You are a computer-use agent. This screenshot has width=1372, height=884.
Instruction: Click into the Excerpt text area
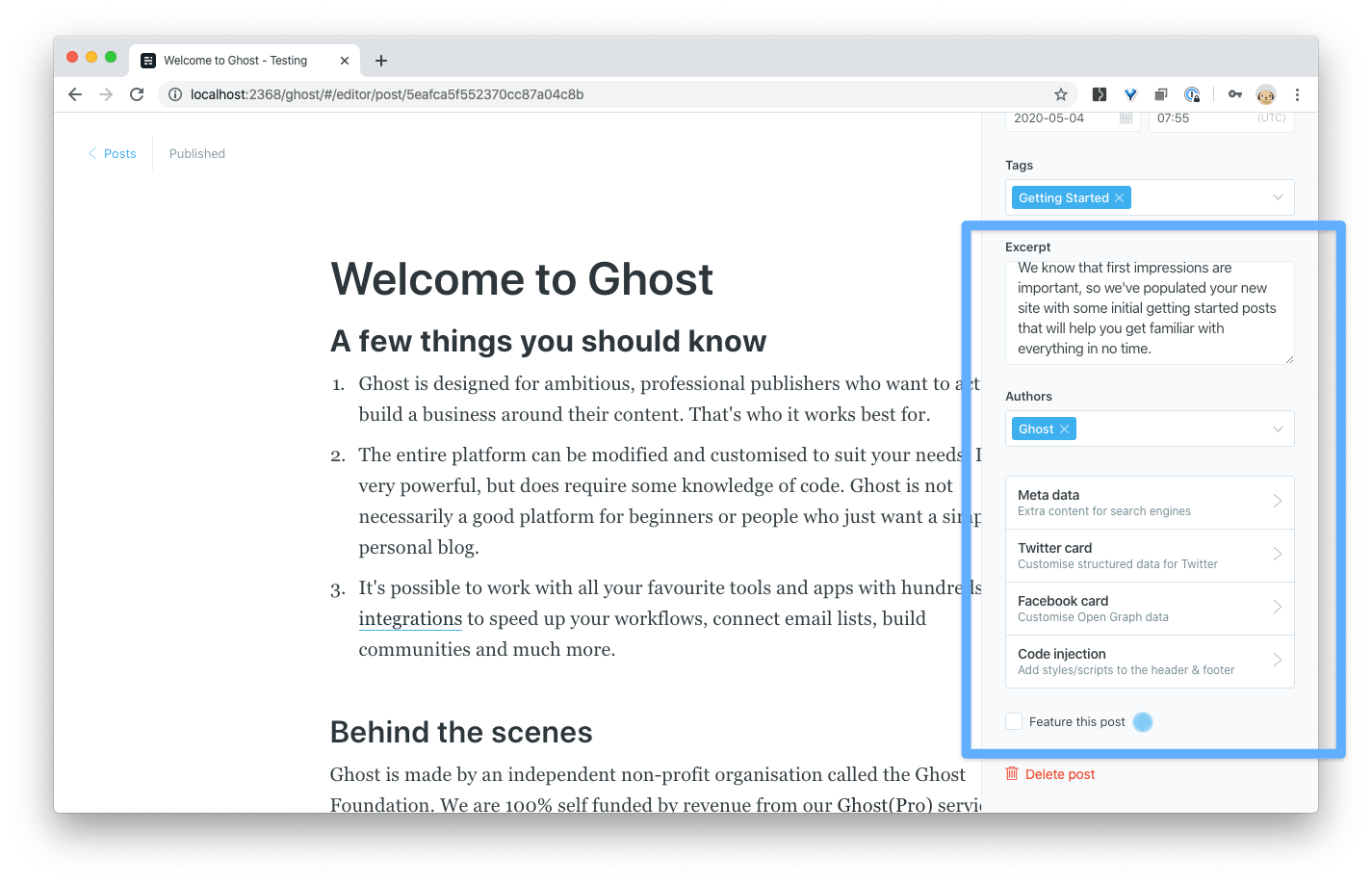pos(1149,311)
